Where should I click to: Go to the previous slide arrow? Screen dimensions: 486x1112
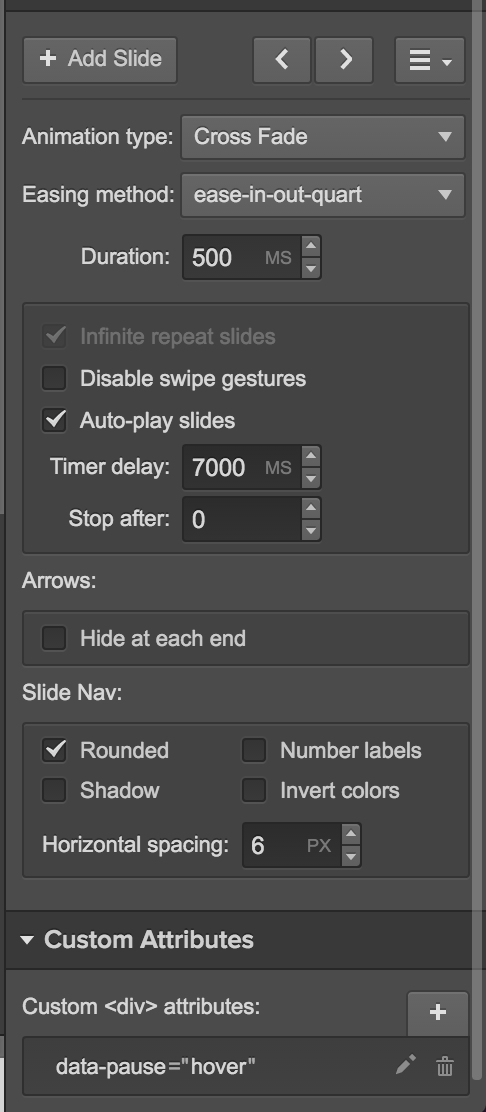(282, 60)
